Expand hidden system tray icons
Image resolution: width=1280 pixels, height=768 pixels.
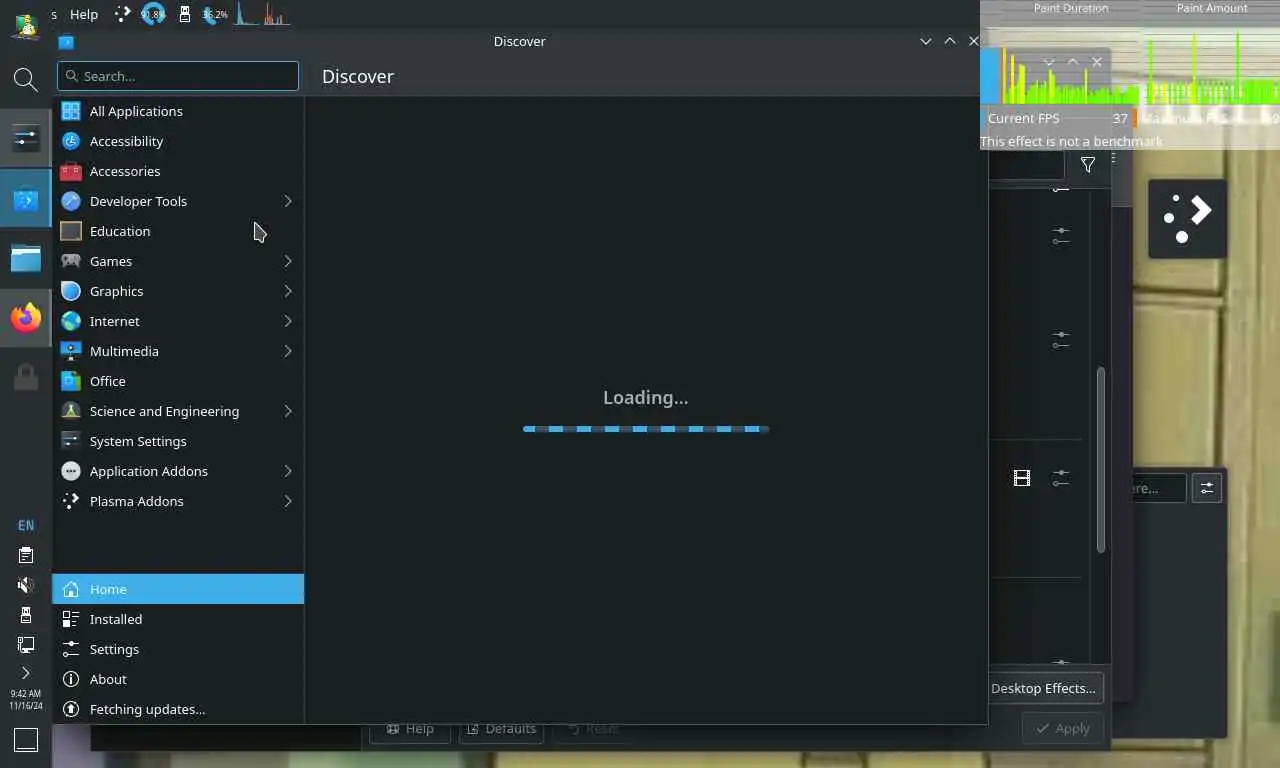point(26,673)
